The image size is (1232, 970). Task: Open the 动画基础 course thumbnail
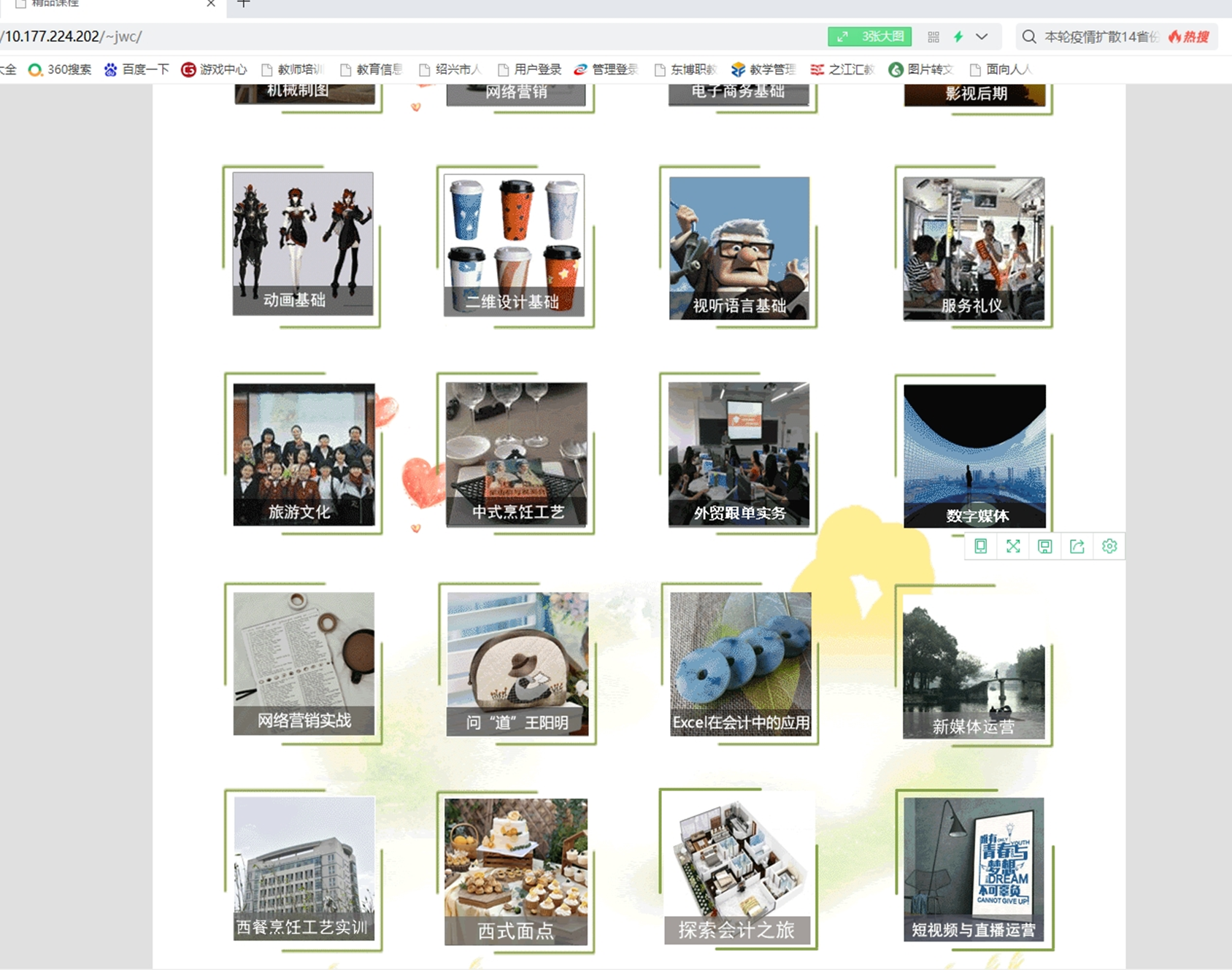[302, 244]
